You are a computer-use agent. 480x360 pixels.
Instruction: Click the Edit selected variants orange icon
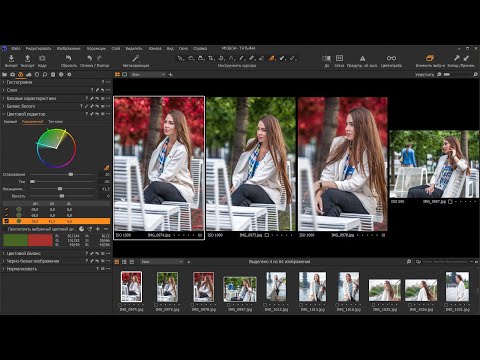pyautogui.click(x=430, y=58)
